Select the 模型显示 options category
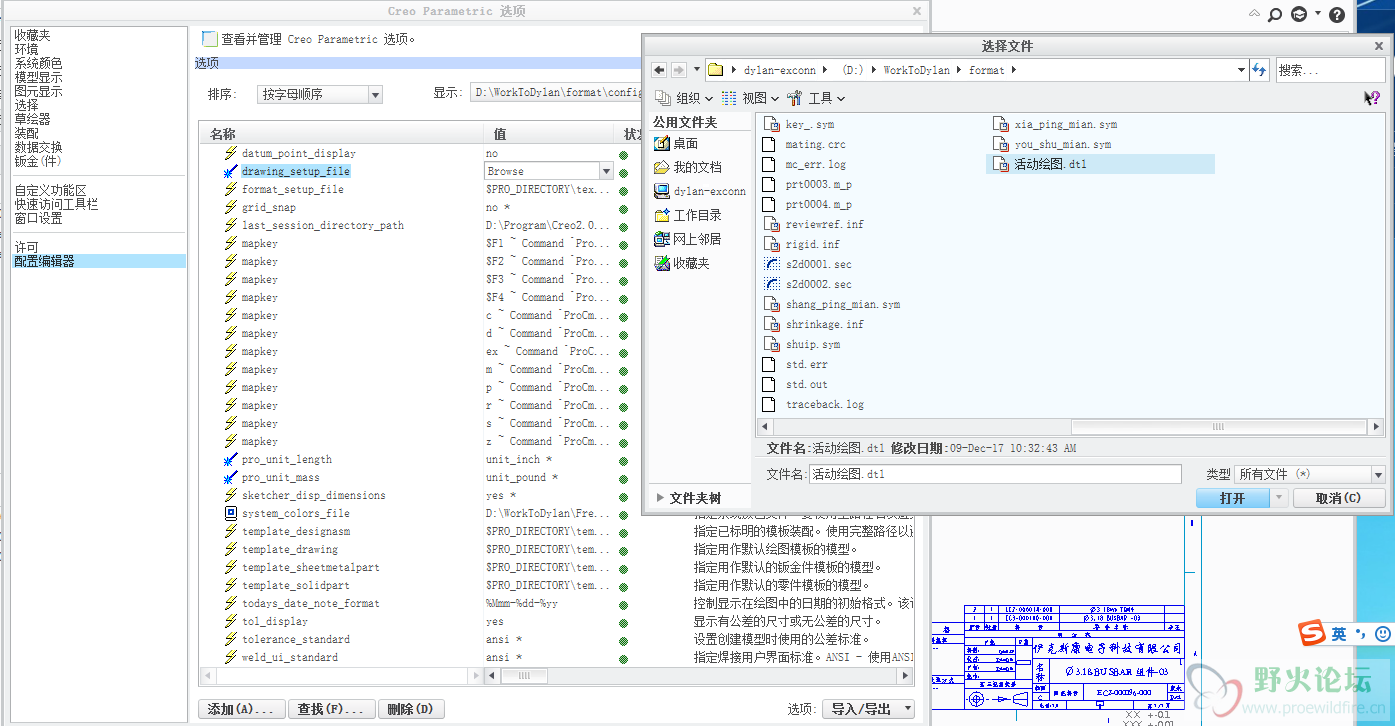 38,77
